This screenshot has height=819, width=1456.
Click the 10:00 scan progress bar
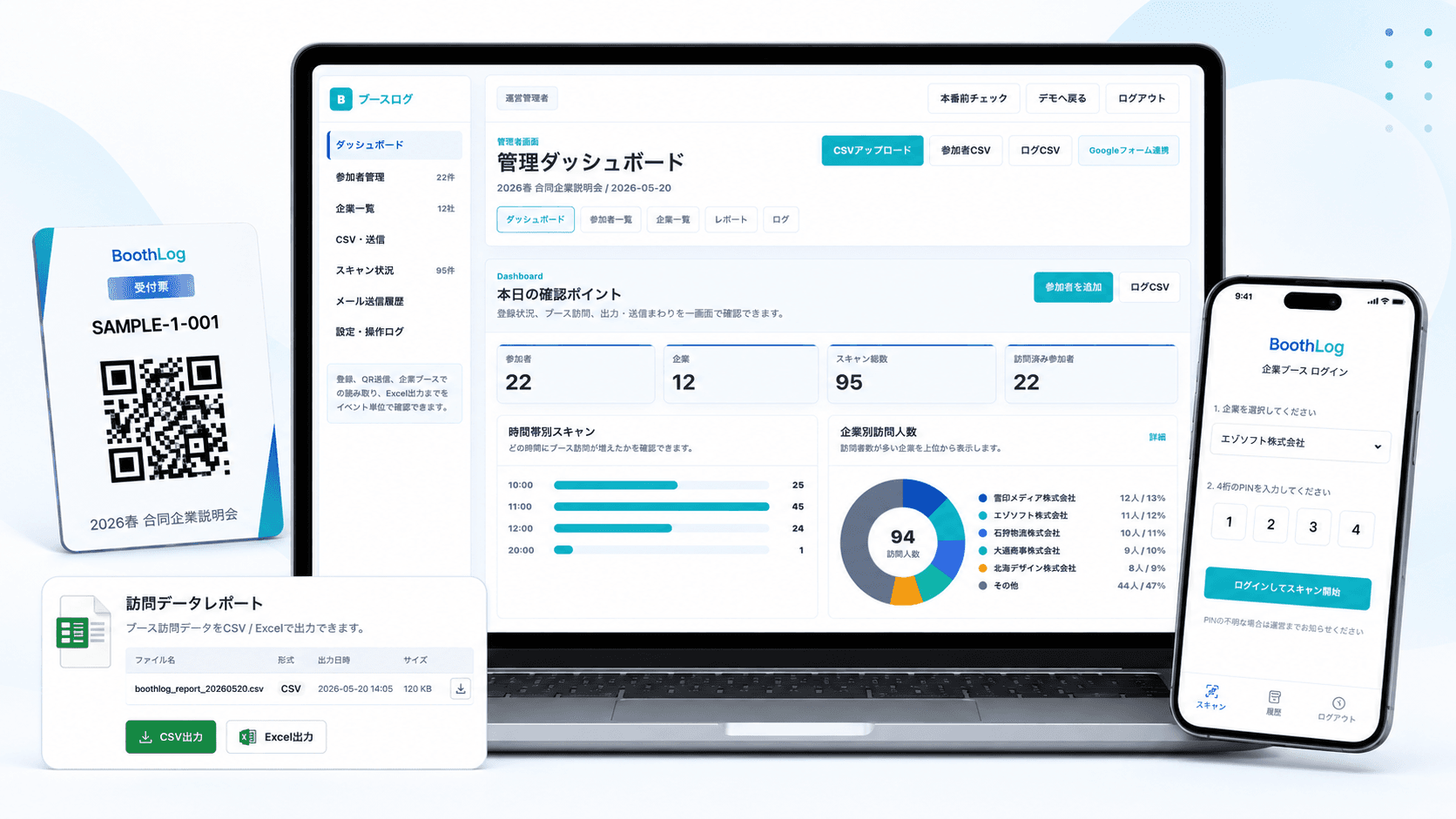(x=661, y=485)
